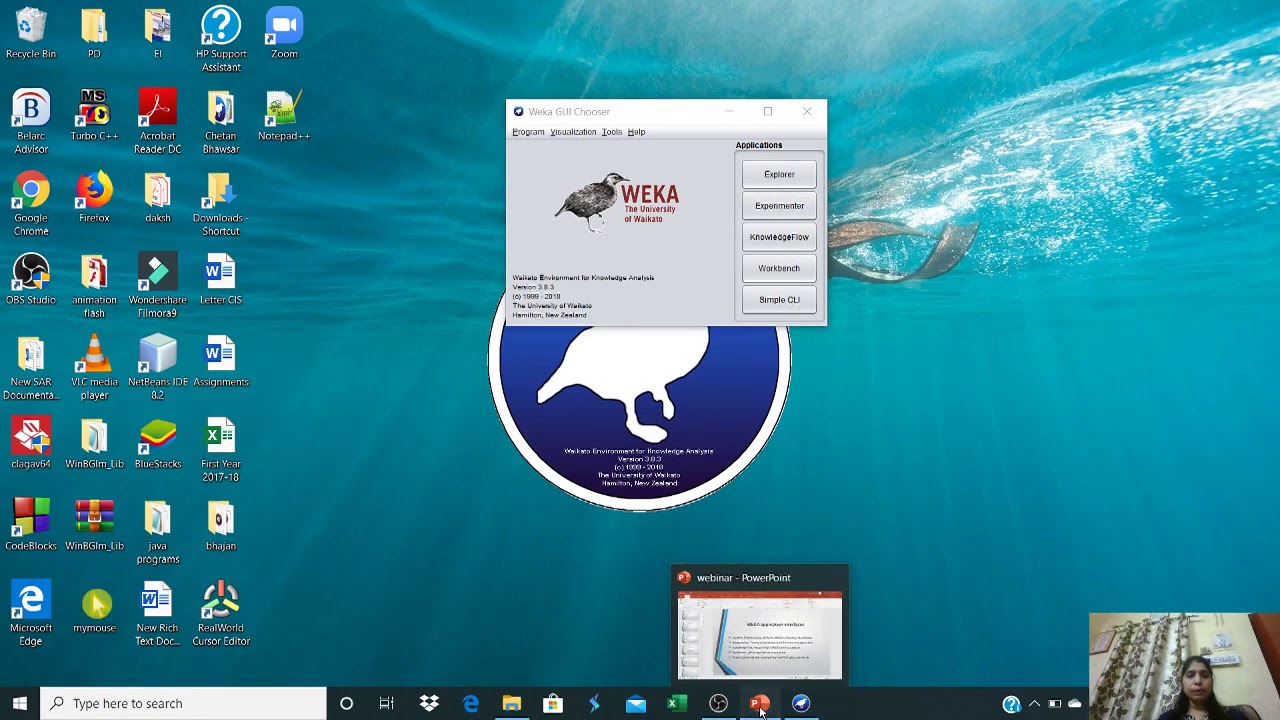Click the Cortana circle in taskbar
The height and width of the screenshot is (720, 1280).
346,703
